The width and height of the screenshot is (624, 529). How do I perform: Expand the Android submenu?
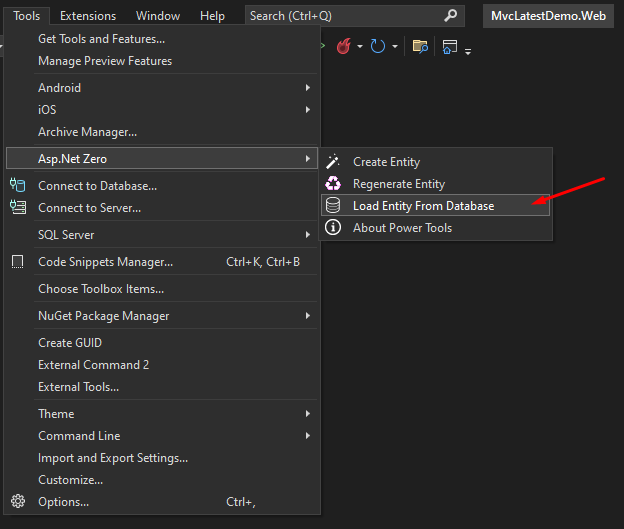click(162, 88)
